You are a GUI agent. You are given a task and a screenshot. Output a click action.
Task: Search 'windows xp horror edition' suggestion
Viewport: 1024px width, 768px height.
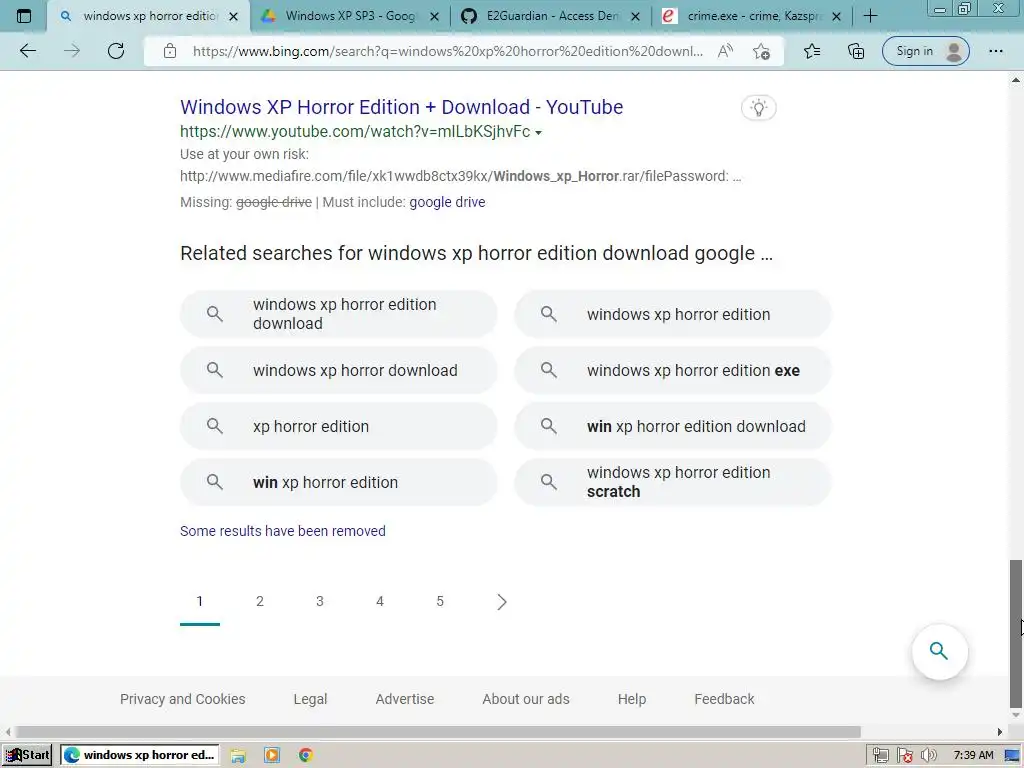pos(673,314)
